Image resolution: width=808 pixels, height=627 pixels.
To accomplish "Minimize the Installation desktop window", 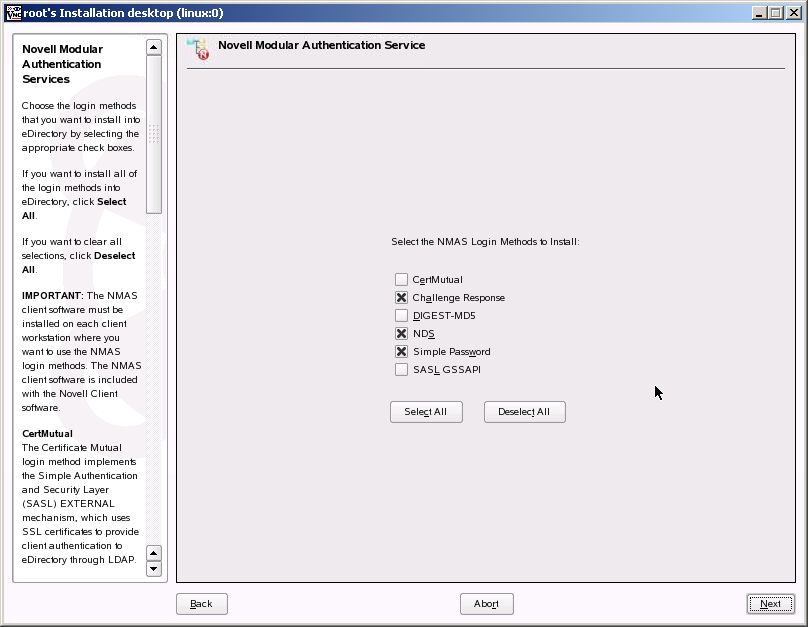I will point(758,13).
